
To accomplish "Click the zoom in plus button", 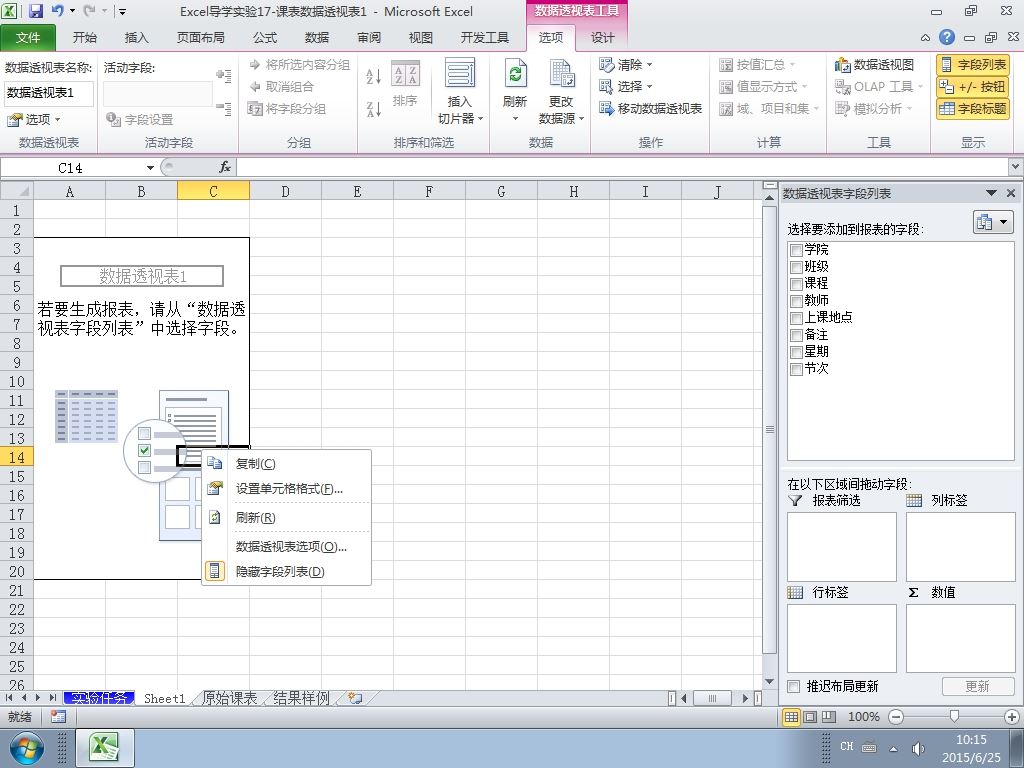I will click(1012, 717).
